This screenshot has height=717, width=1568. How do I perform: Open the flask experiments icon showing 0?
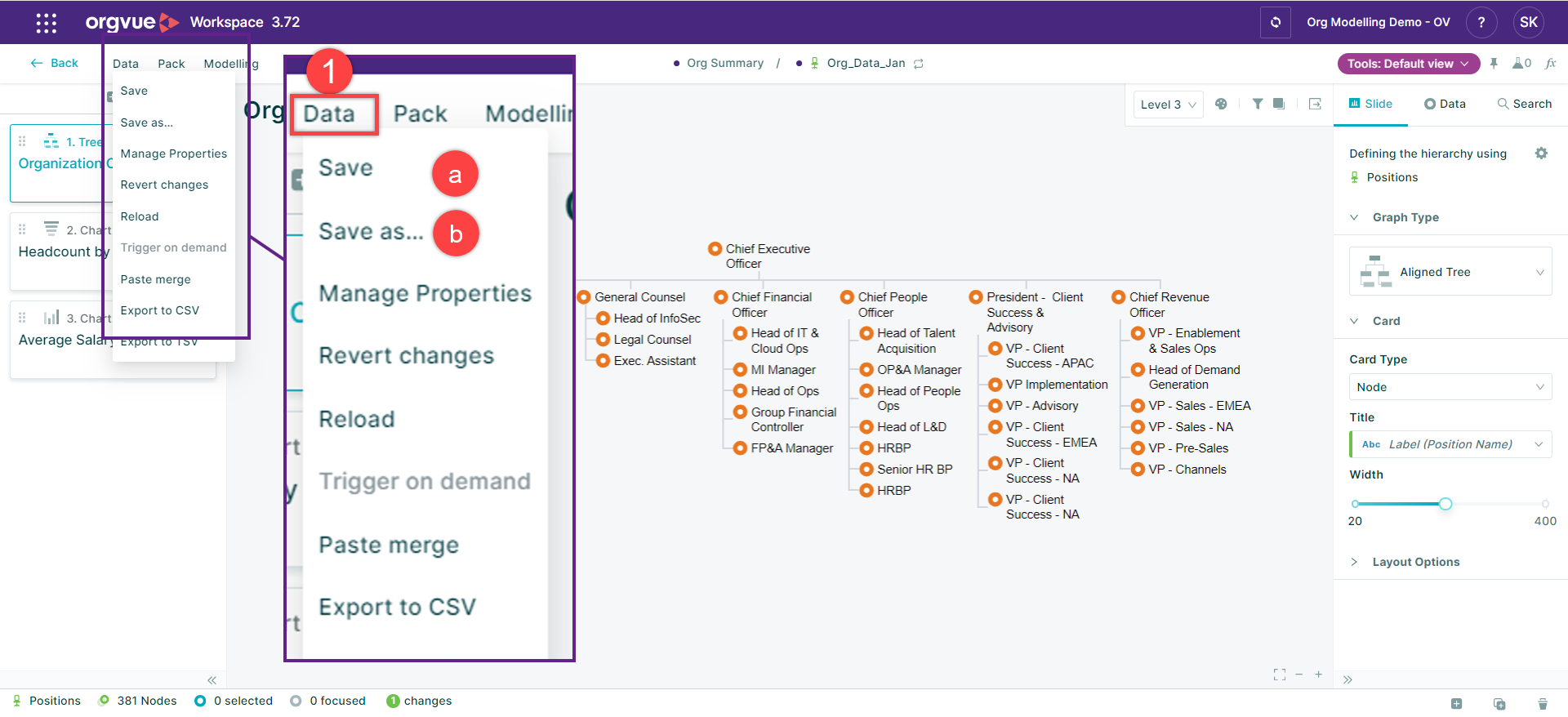tap(1521, 64)
